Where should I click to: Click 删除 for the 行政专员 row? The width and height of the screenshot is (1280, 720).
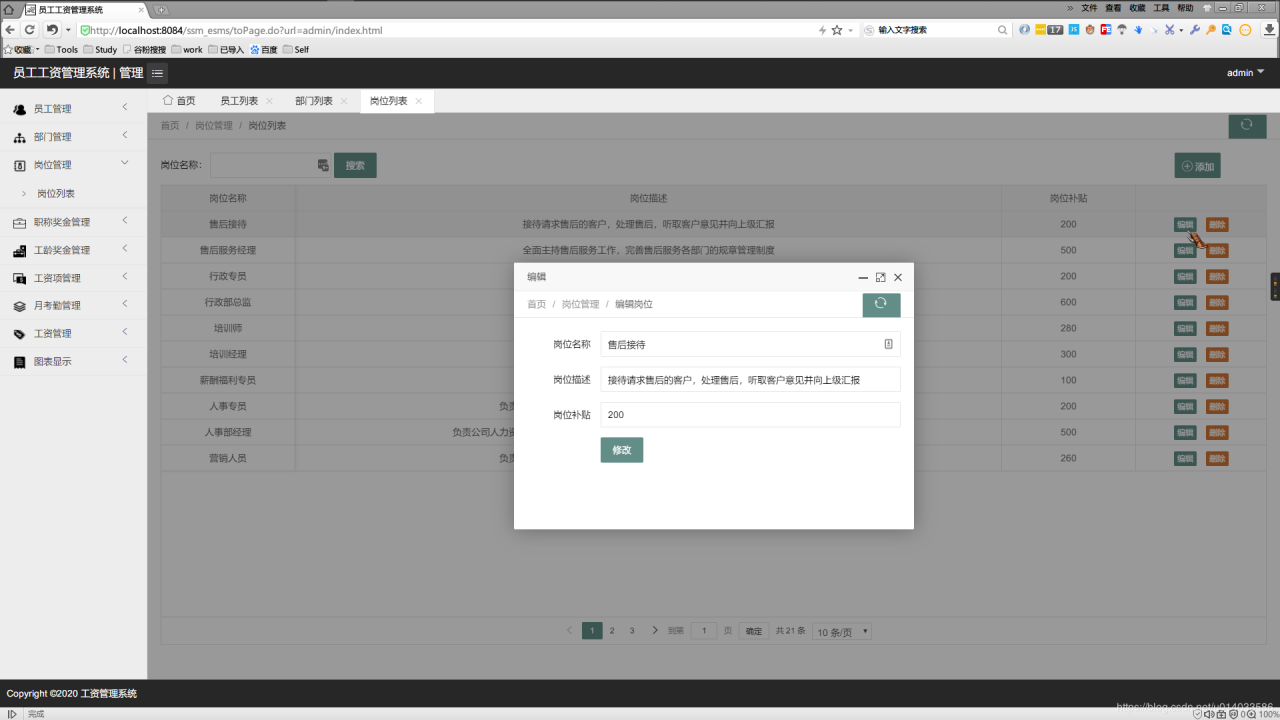1217,276
